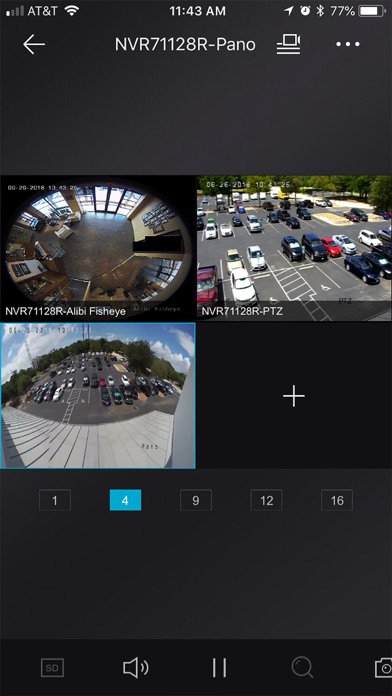
Task: Toggle the audio speaker
Action: (136, 668)
